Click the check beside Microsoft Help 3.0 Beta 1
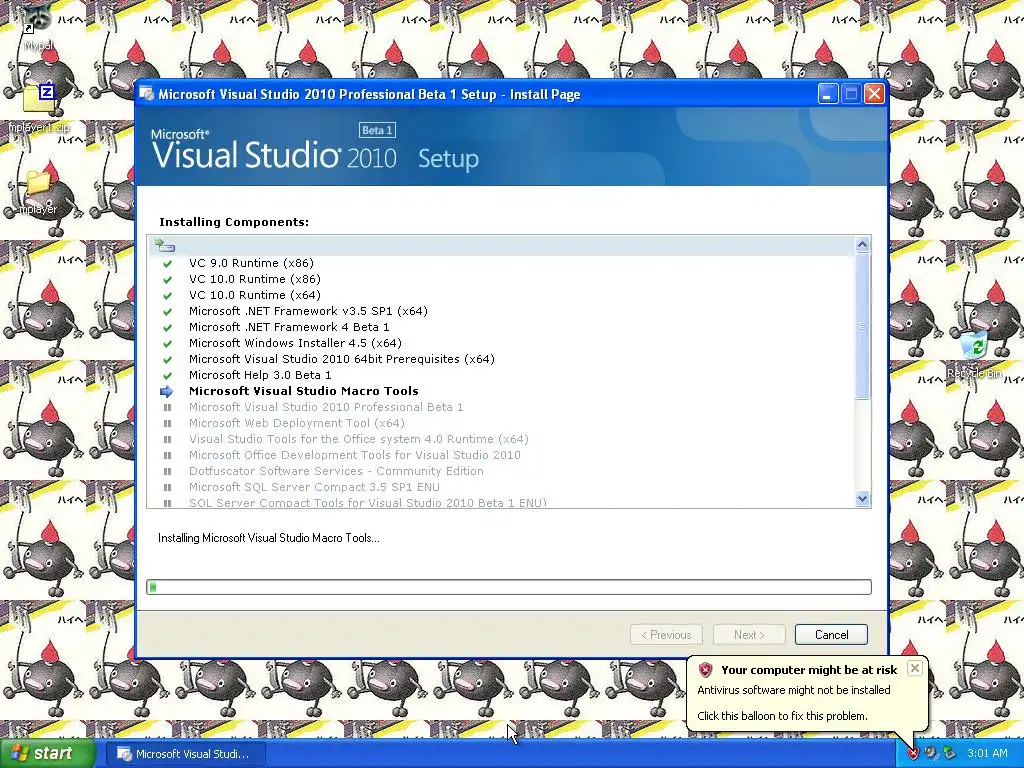Viewport: 1024px width, 768px height. 167,376
